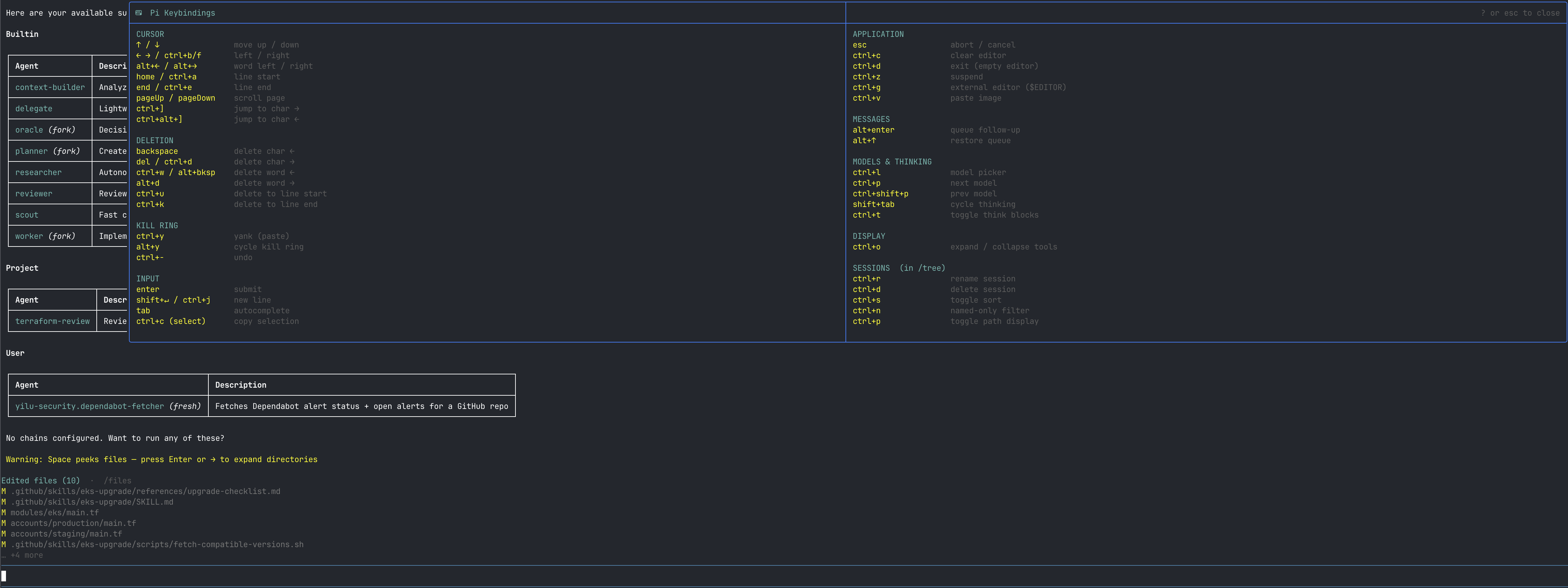The image size is (1568, 588).
Task: Click the DISPLAY section heading
Action: point(869,236)
